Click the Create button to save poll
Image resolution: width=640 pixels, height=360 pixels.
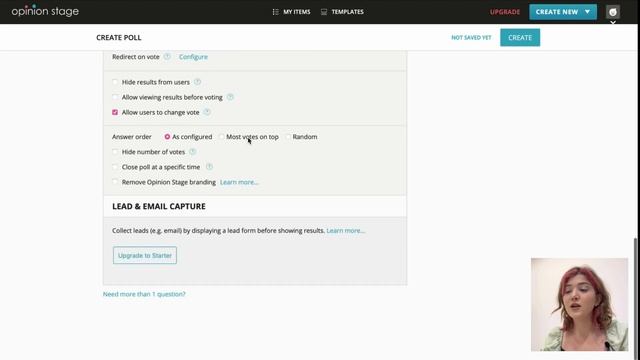pos(520,38)
